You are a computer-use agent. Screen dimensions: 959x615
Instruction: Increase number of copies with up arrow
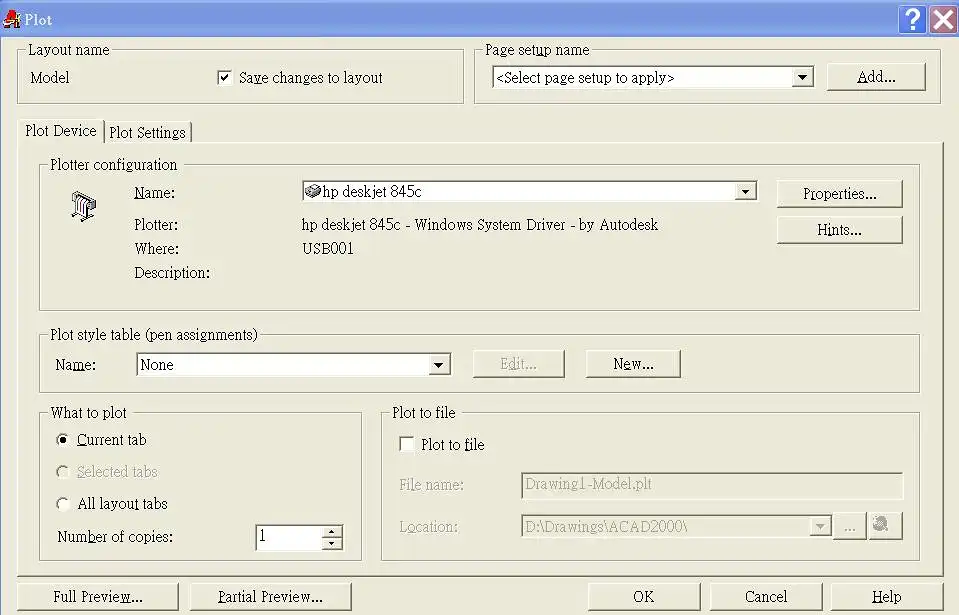[x=331, y=531]
